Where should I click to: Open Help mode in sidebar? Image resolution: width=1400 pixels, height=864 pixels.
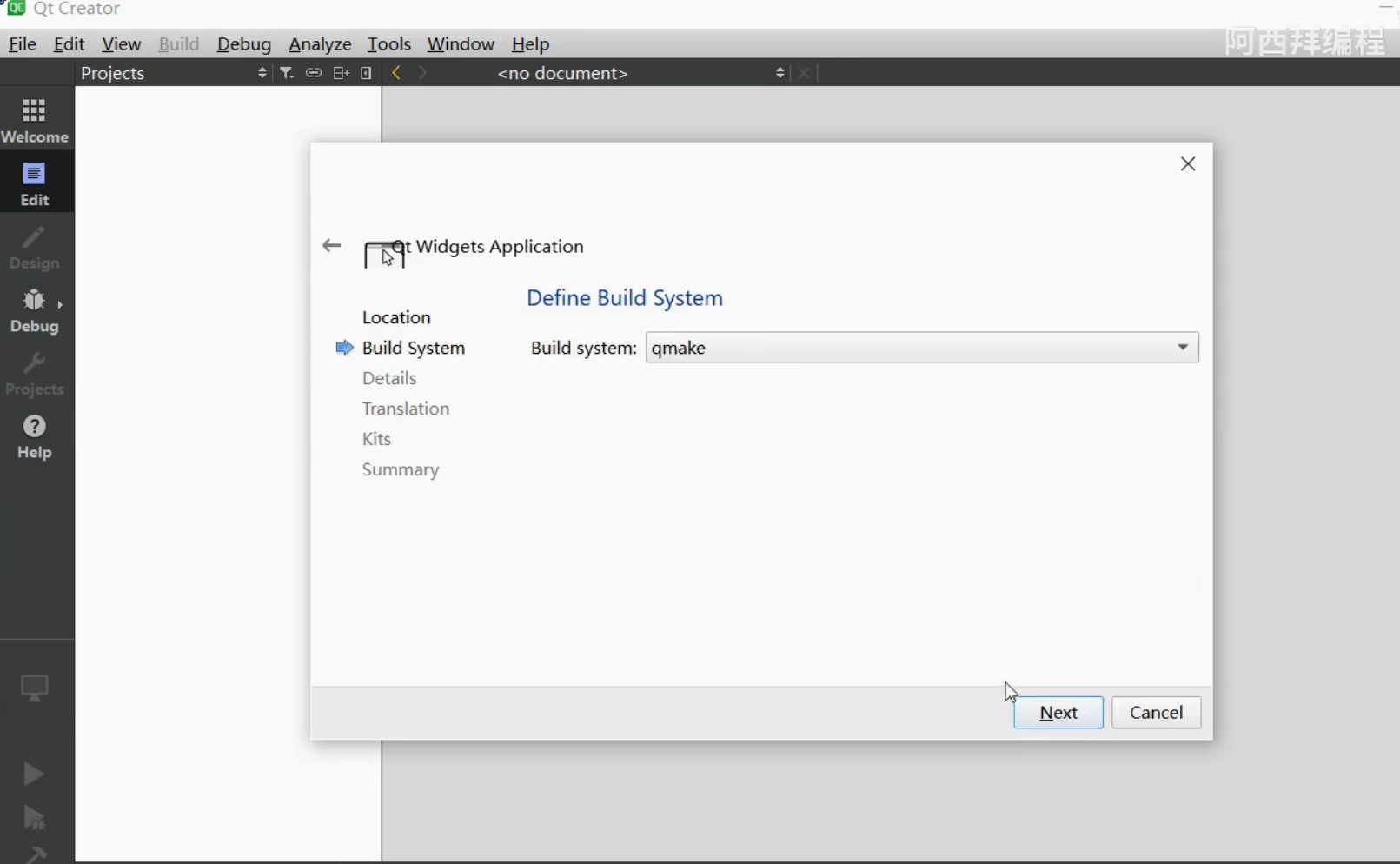point(35,436)
